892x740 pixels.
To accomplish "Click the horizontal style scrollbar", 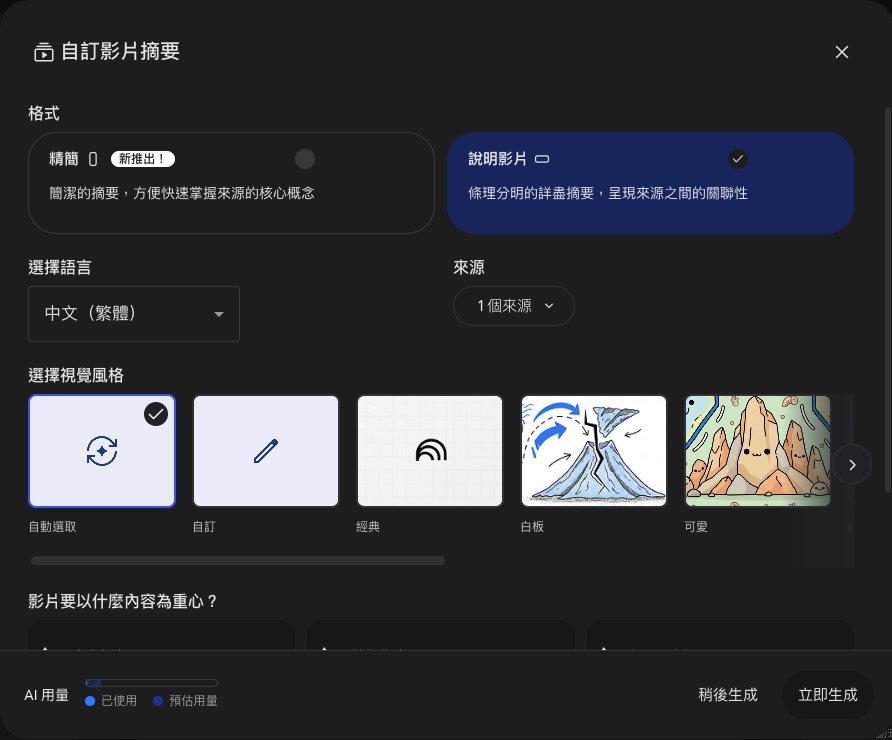I will [238, 561].
